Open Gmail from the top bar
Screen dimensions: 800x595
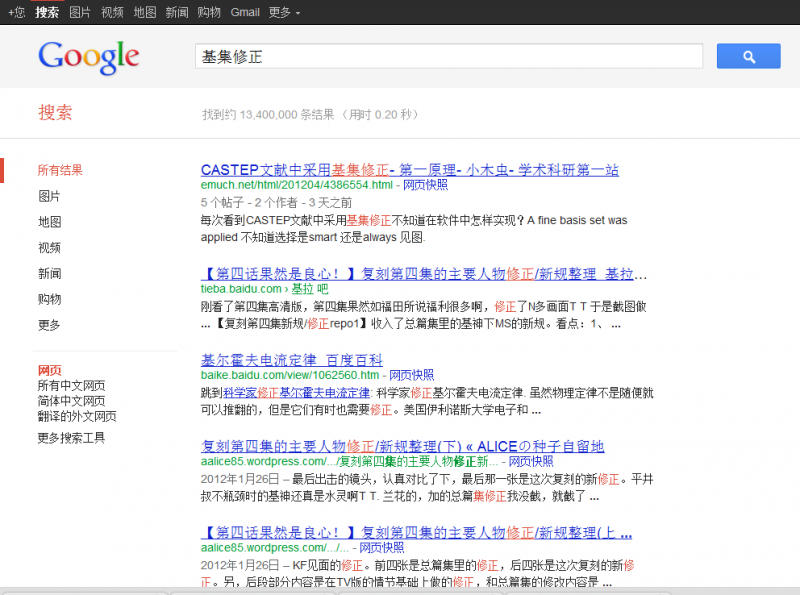[245, 12]
